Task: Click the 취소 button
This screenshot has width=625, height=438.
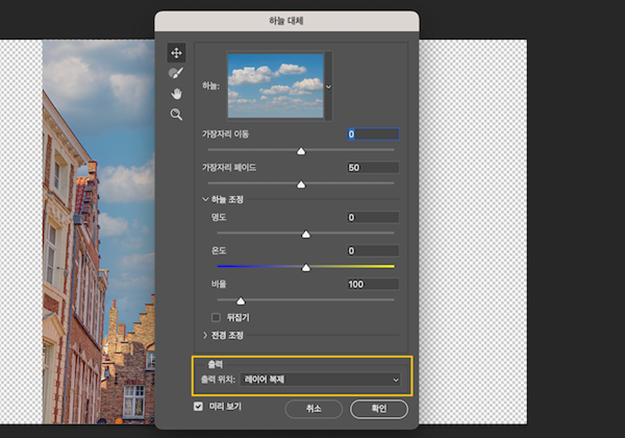Action: (314, 409)
